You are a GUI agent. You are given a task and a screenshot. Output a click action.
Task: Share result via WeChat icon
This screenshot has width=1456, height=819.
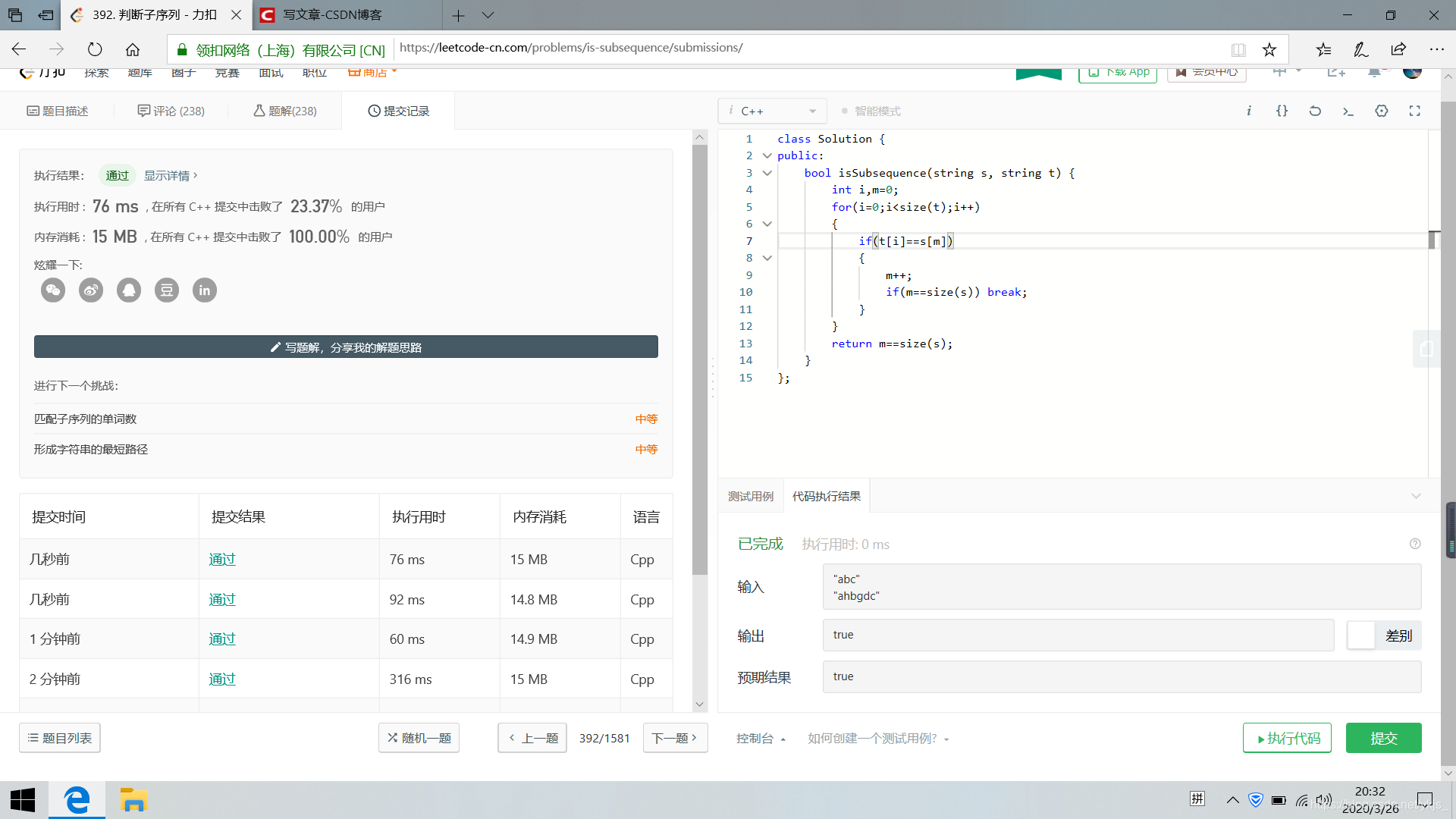pyautogui.click(x=53, y=290)
